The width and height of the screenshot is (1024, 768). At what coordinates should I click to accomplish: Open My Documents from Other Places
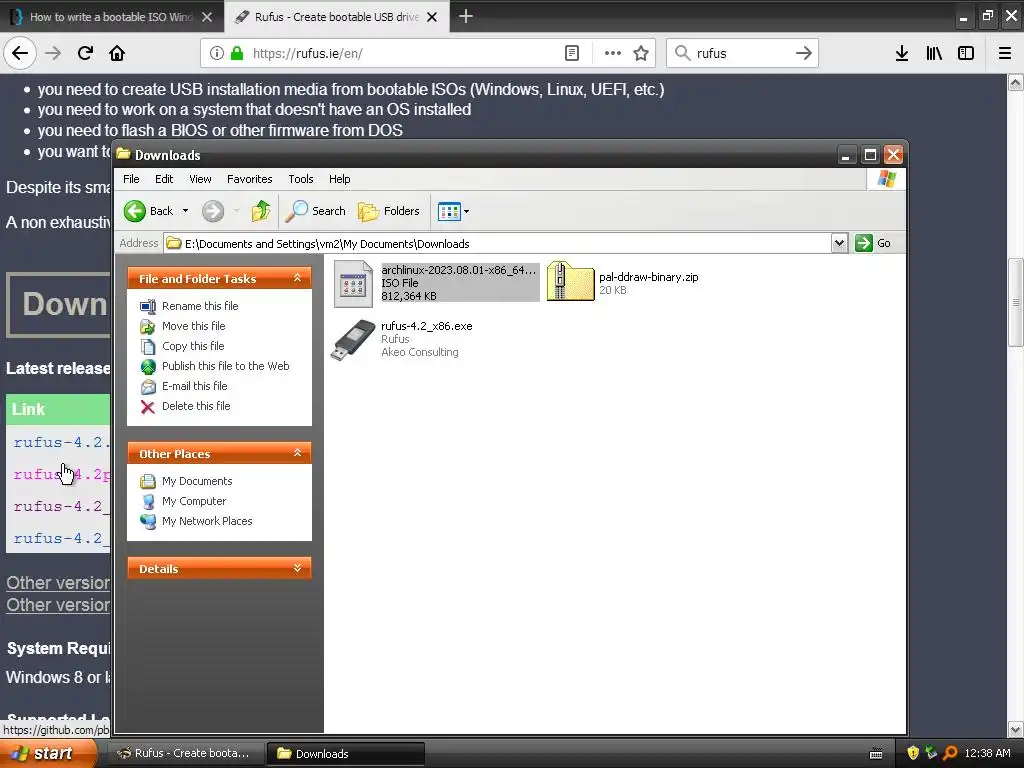(x=197, y=481)
